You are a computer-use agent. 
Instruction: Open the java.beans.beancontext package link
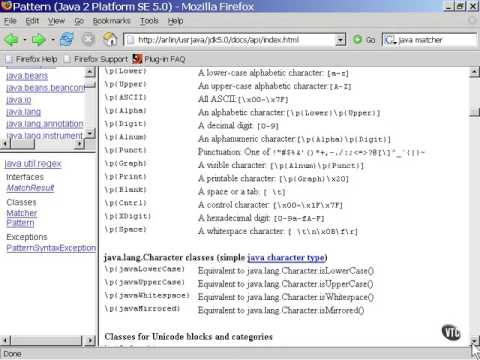point(45,88)
